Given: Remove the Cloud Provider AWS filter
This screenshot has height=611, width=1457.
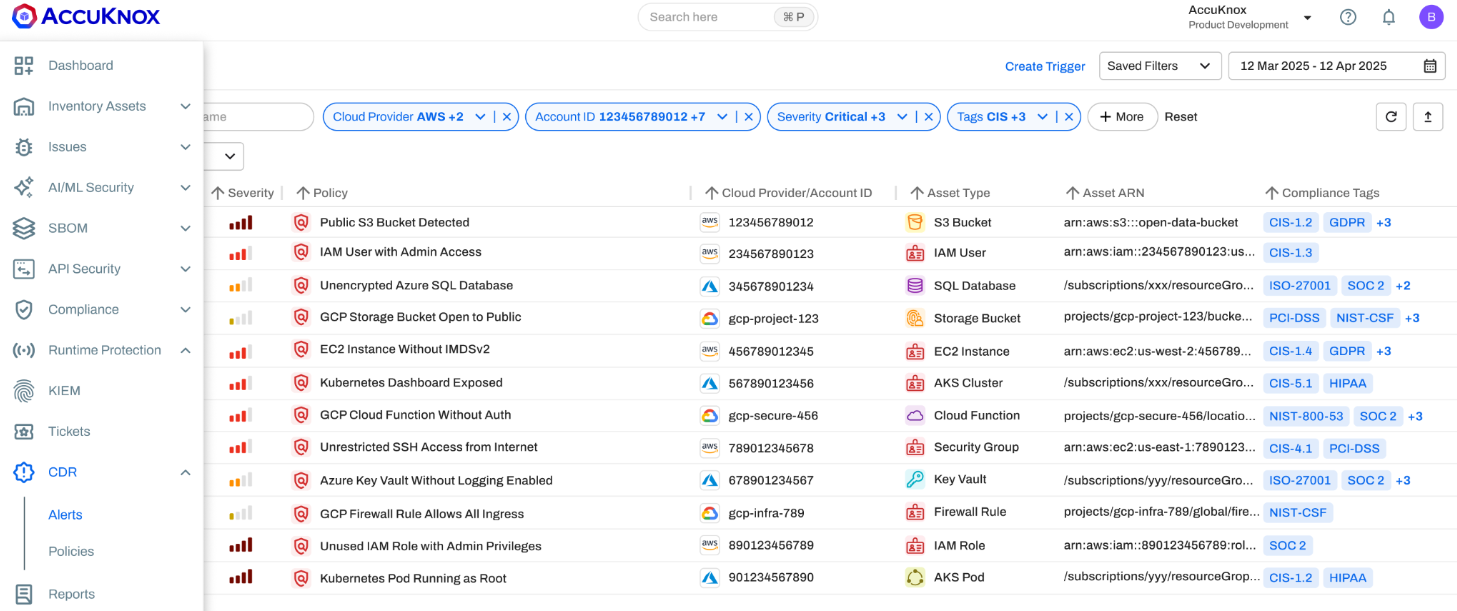Looking at the screenshot, I should pos(507,117).
